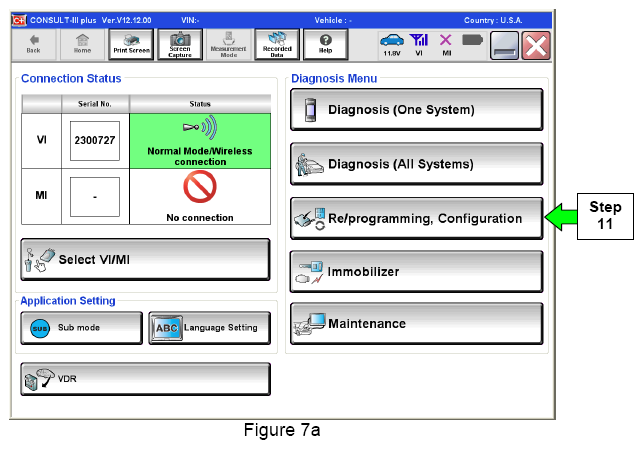
Task: Check the 11.8V battery voltage indicator
Action: pyautogui.click(x=391, y=44)
